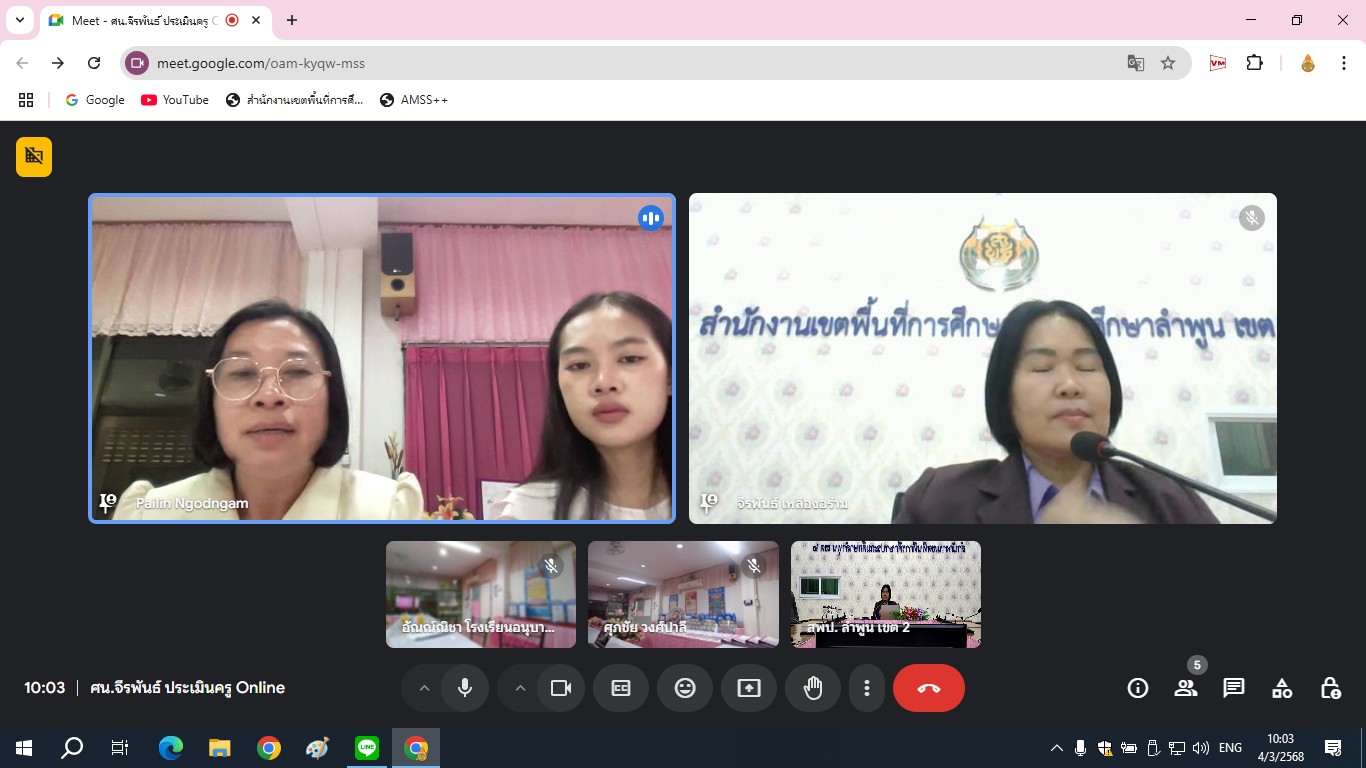Click the yellow camera-off badge at top-left
This screenshot has width=1366, height=768.
click(x=34, y=156)
